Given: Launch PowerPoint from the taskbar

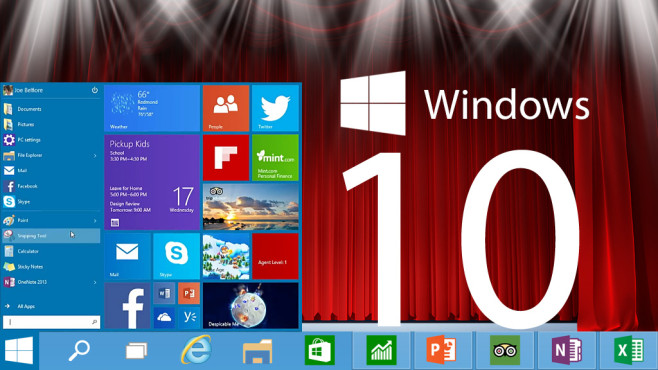Looking at the screenshot, I should tap(441, 350).
